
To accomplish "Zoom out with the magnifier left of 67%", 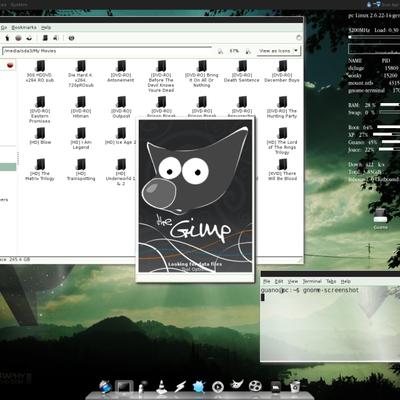I will tap(220, 51).
